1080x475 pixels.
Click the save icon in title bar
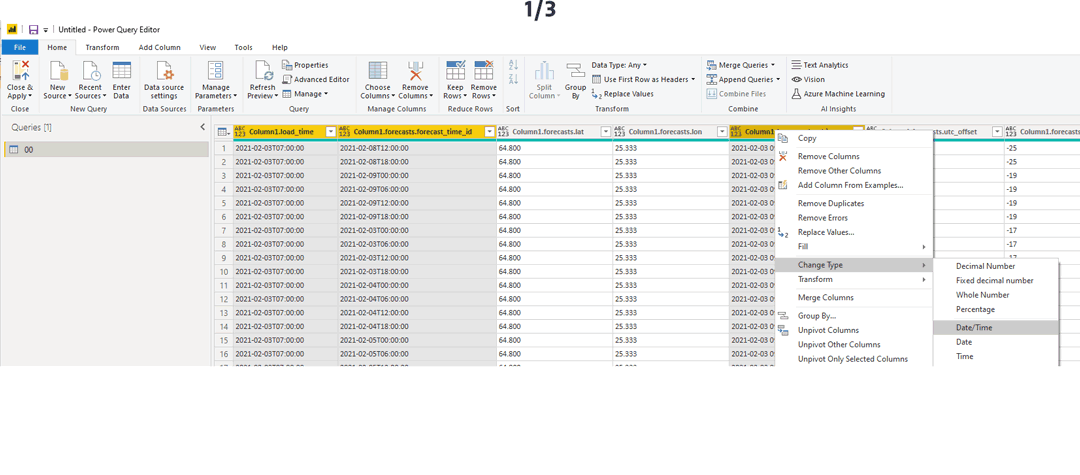point(33,30)
